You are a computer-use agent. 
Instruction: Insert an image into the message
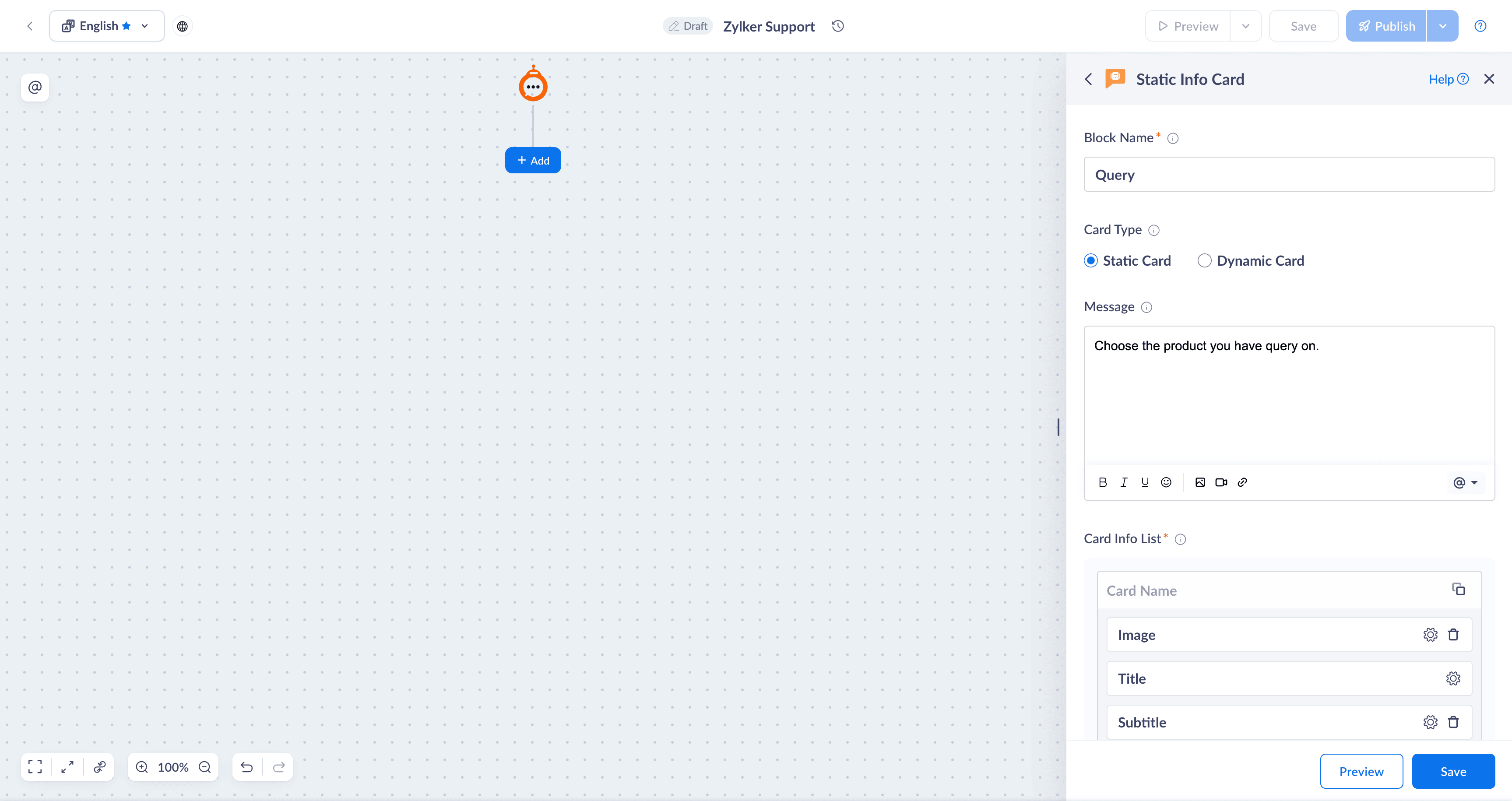pyautogui.click(x=1200, y=482)
